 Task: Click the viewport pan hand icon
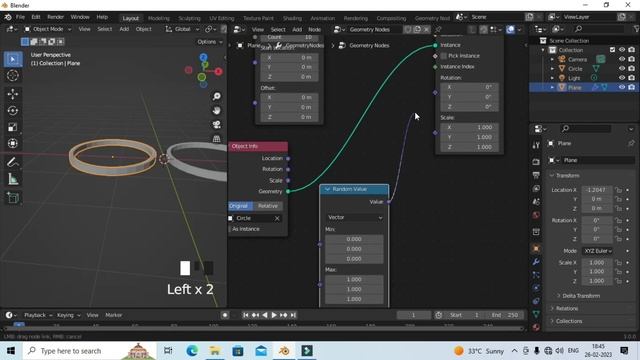216,111
